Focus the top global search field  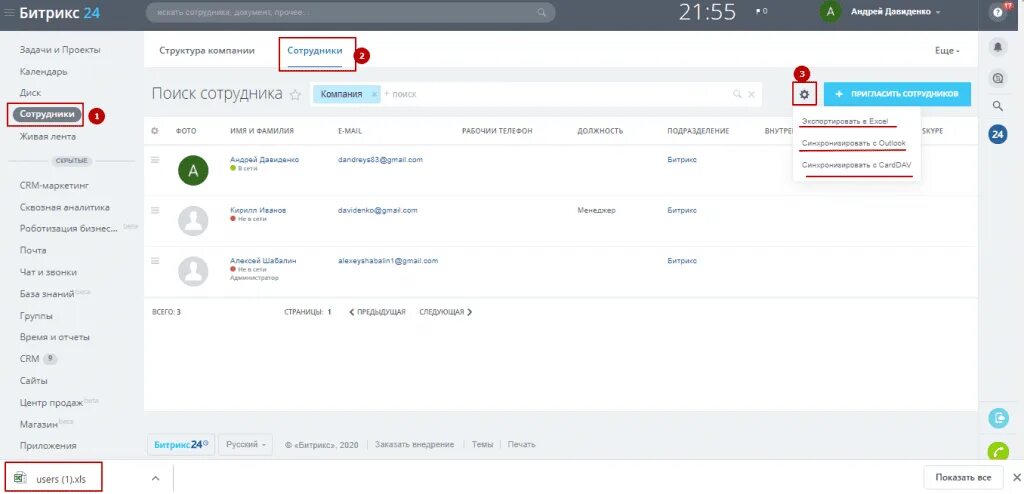[350, 12]
